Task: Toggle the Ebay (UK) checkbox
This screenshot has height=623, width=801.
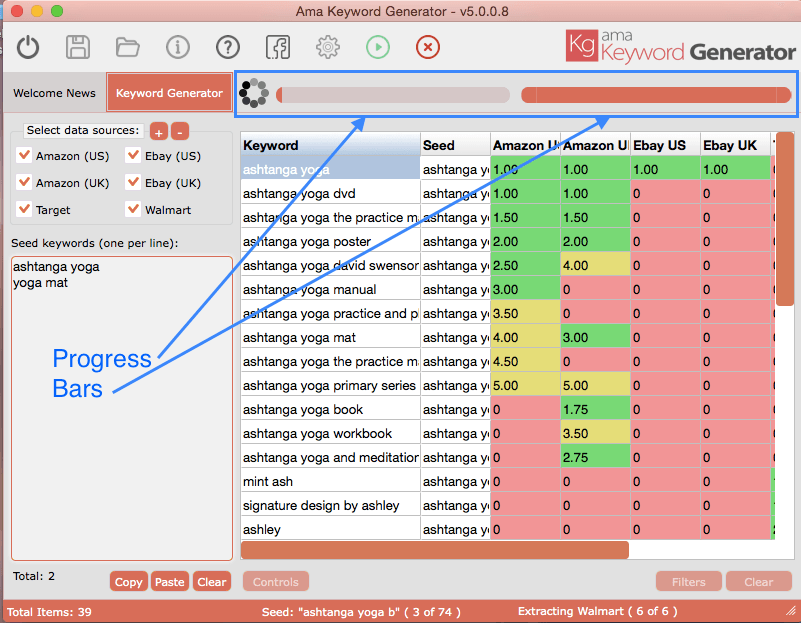Action: point(133,182)
